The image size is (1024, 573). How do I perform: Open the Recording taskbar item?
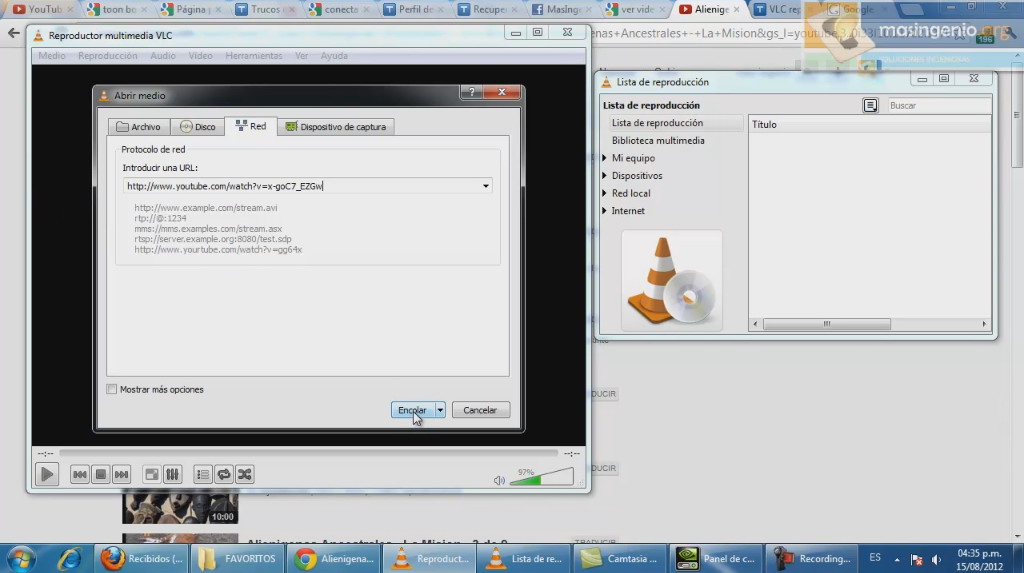[813, 559]
